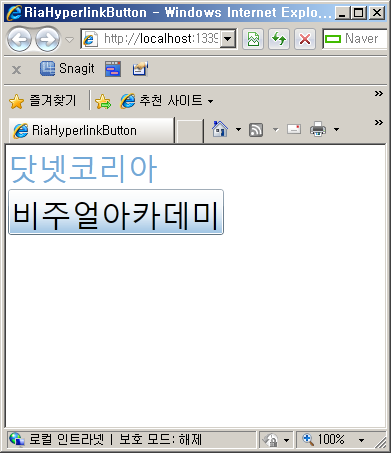Viewport: 391px width, 453px height.
Task: Expand the RSS feeds dropdown arrow
Action: point(276,129)
